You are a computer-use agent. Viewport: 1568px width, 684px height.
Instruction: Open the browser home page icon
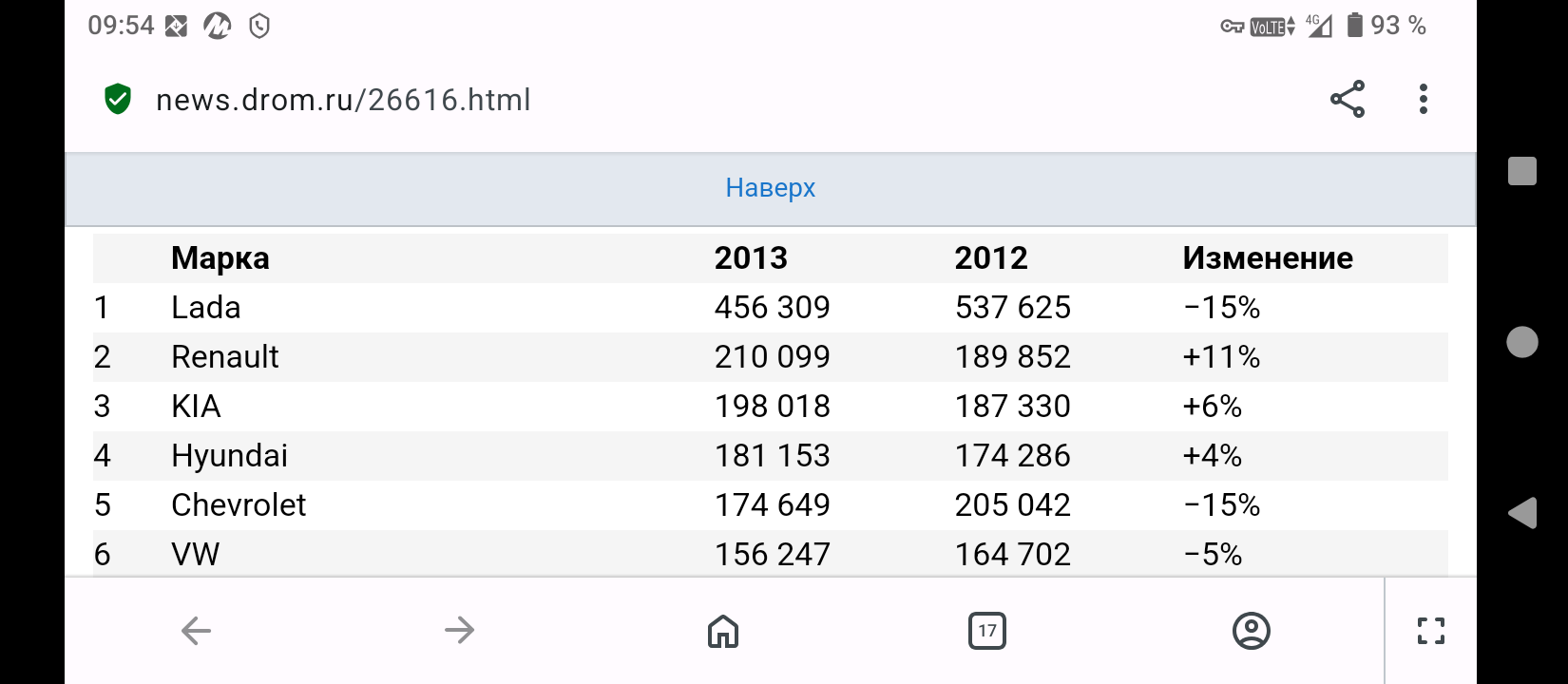723,631
